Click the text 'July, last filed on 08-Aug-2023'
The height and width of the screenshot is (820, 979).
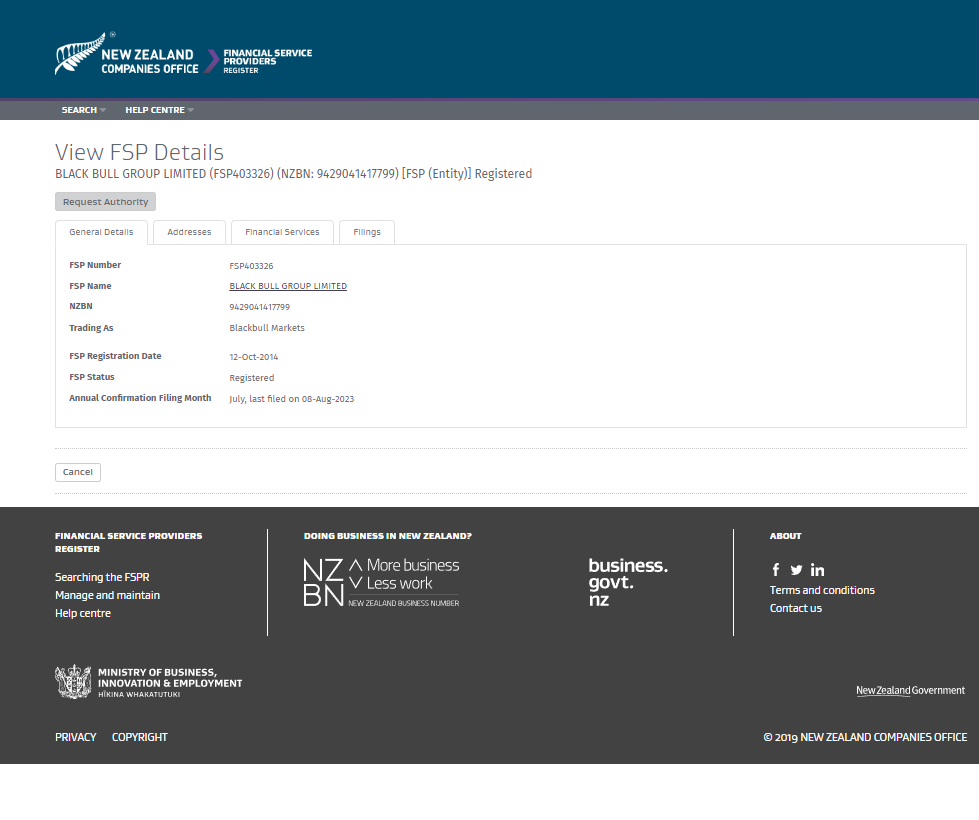[292, 399]
